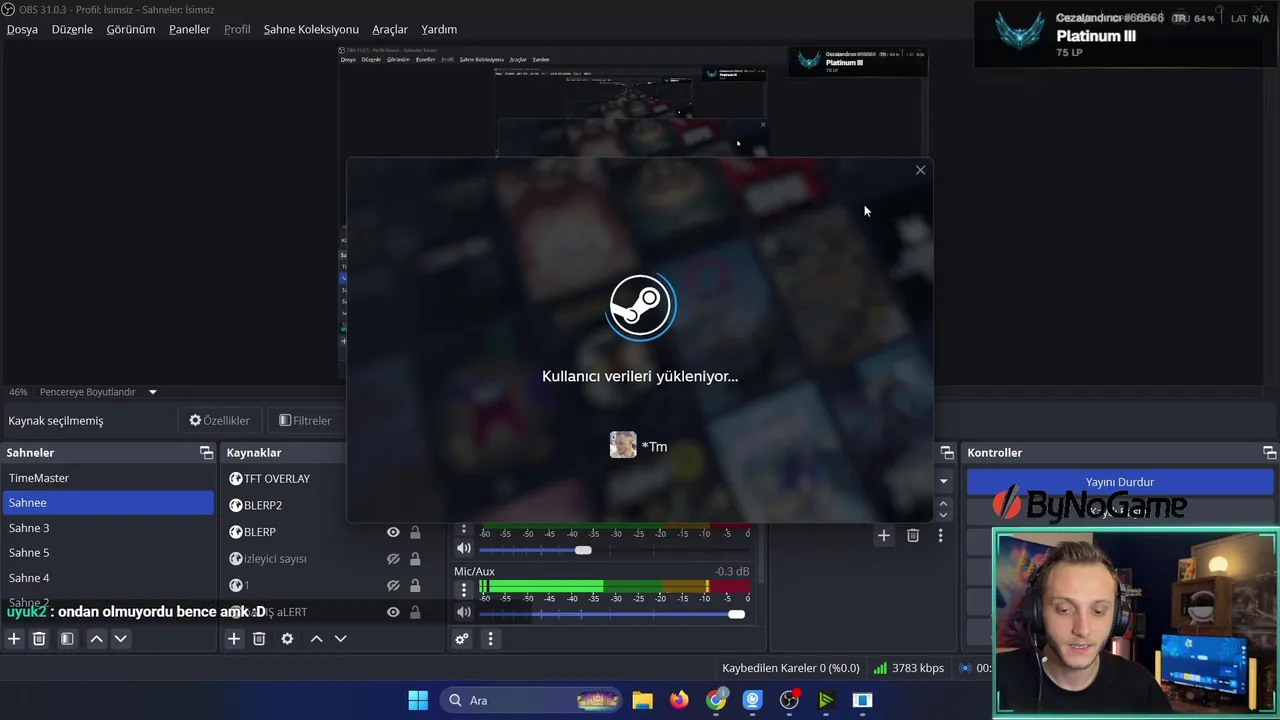
Task: Hide the aLERT source with its eye icon
Action: pyautogui.click(x=393, y=612)
